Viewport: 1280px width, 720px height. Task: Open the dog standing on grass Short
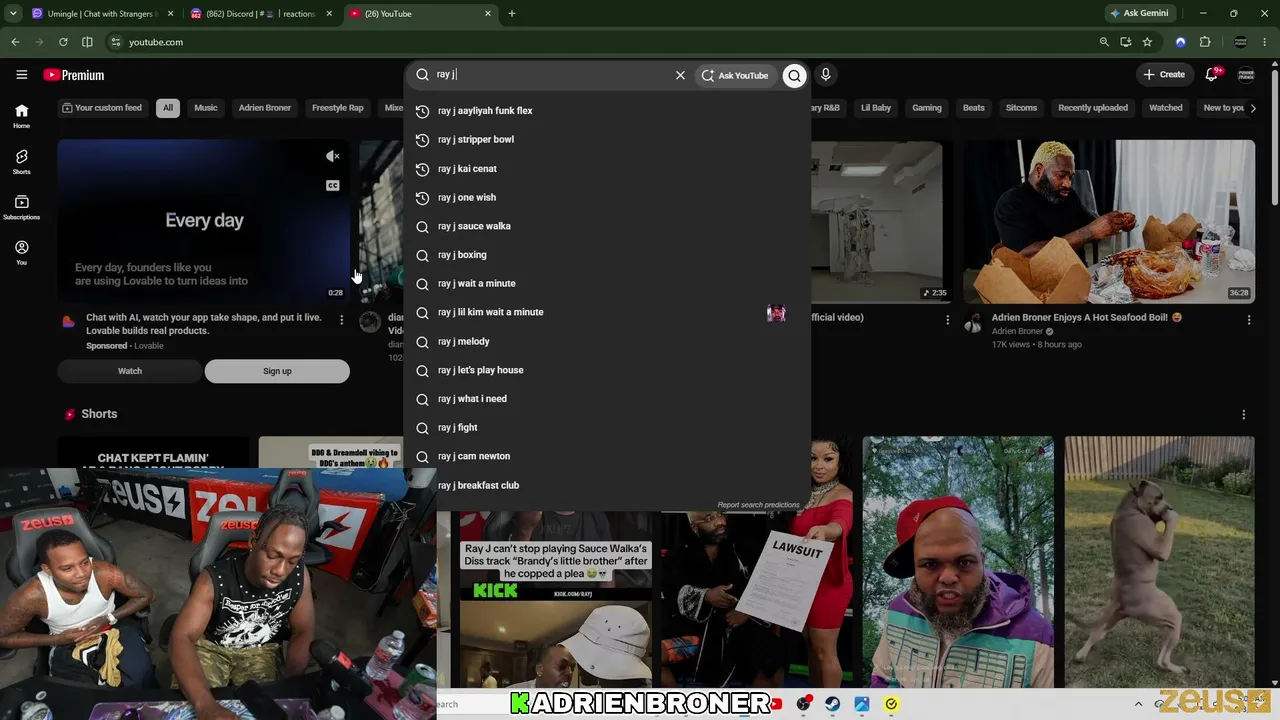point(1159,562)
